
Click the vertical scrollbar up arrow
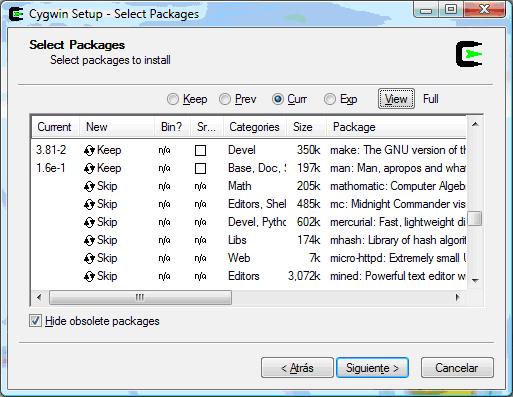tap(475, 124)
